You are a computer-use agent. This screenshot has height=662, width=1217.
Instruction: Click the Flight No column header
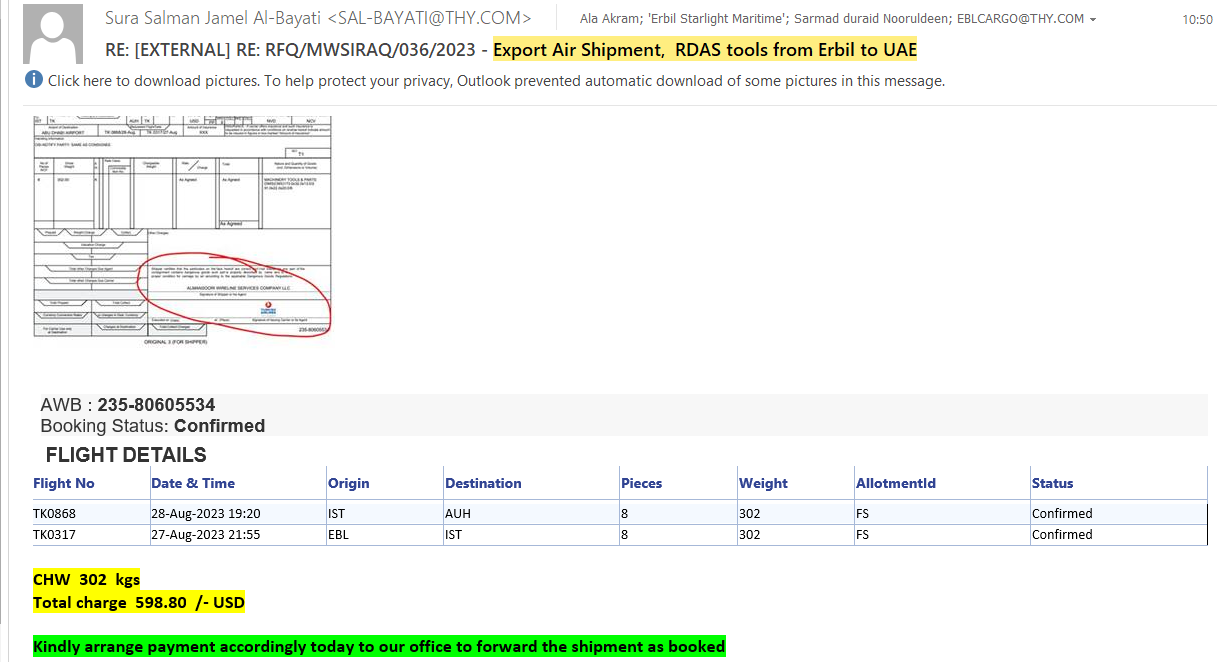(x=64, y=483)
